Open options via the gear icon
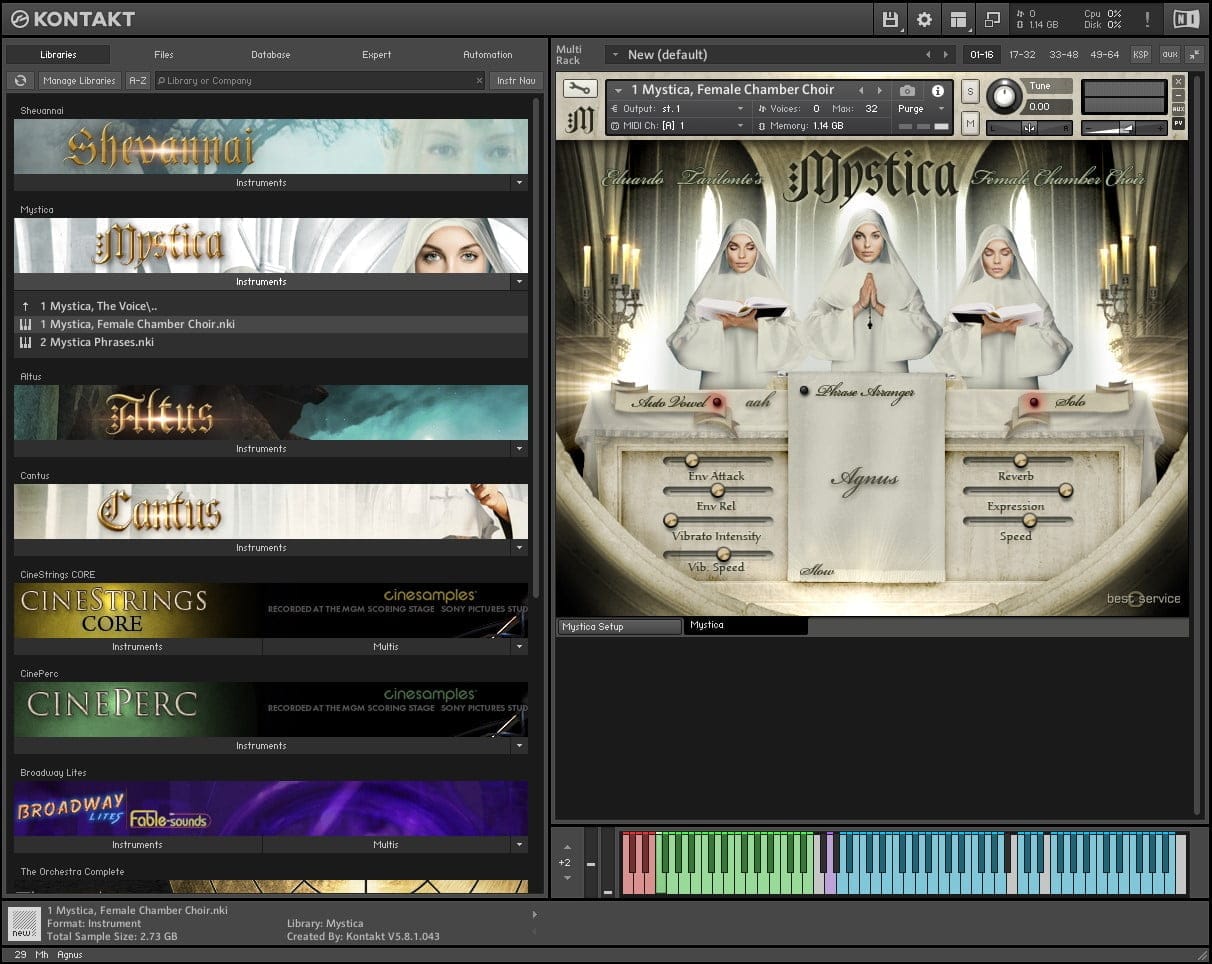1212x964 pixels. [x=924, y=19]
